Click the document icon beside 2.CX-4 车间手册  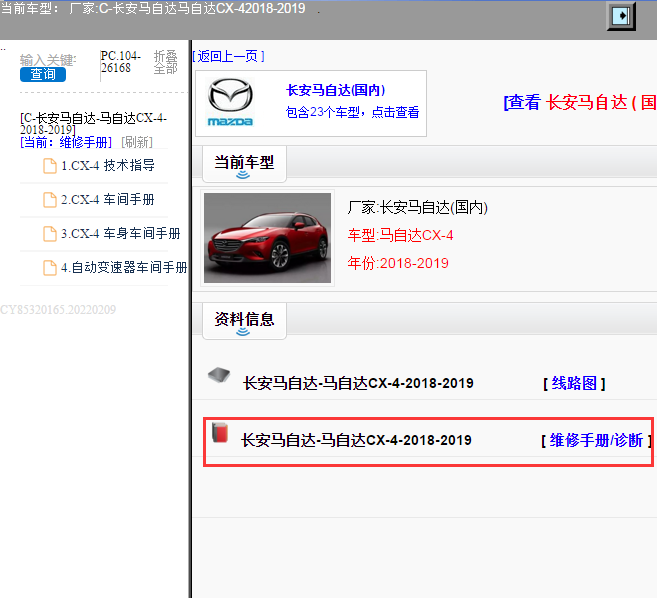click(50, 200)
